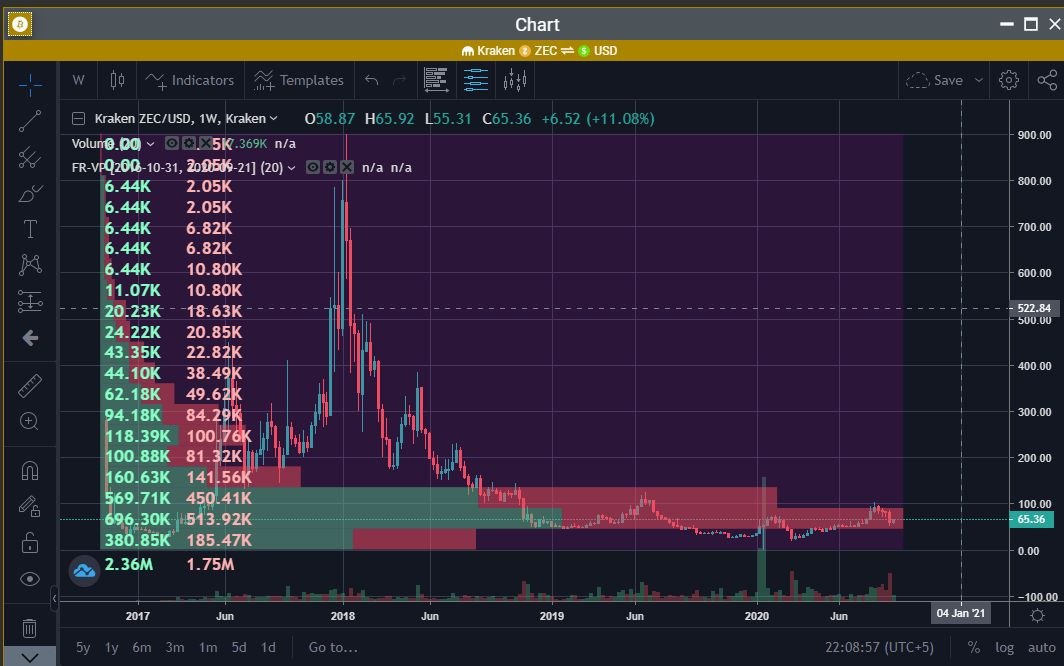The image size is (1064, 666).
Task: Open the time axis settings gear
Action: (x=1037, y=615)
